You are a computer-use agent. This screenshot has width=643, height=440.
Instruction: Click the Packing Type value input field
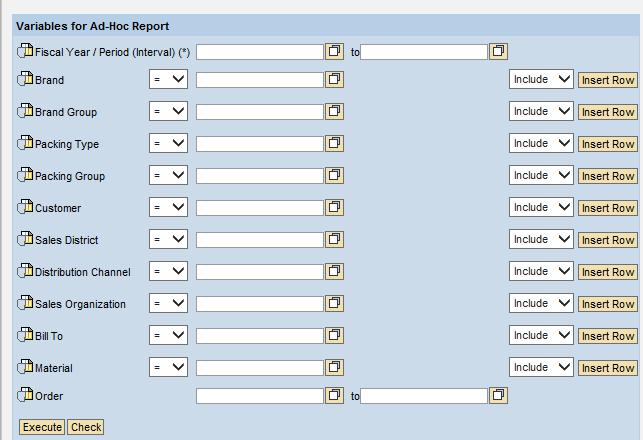(x=260, y=144)
